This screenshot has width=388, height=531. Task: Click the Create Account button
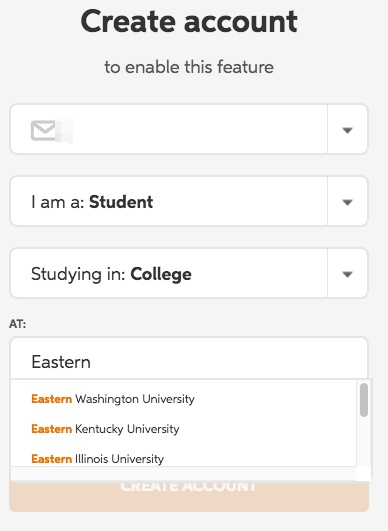(x=189, y=495)
